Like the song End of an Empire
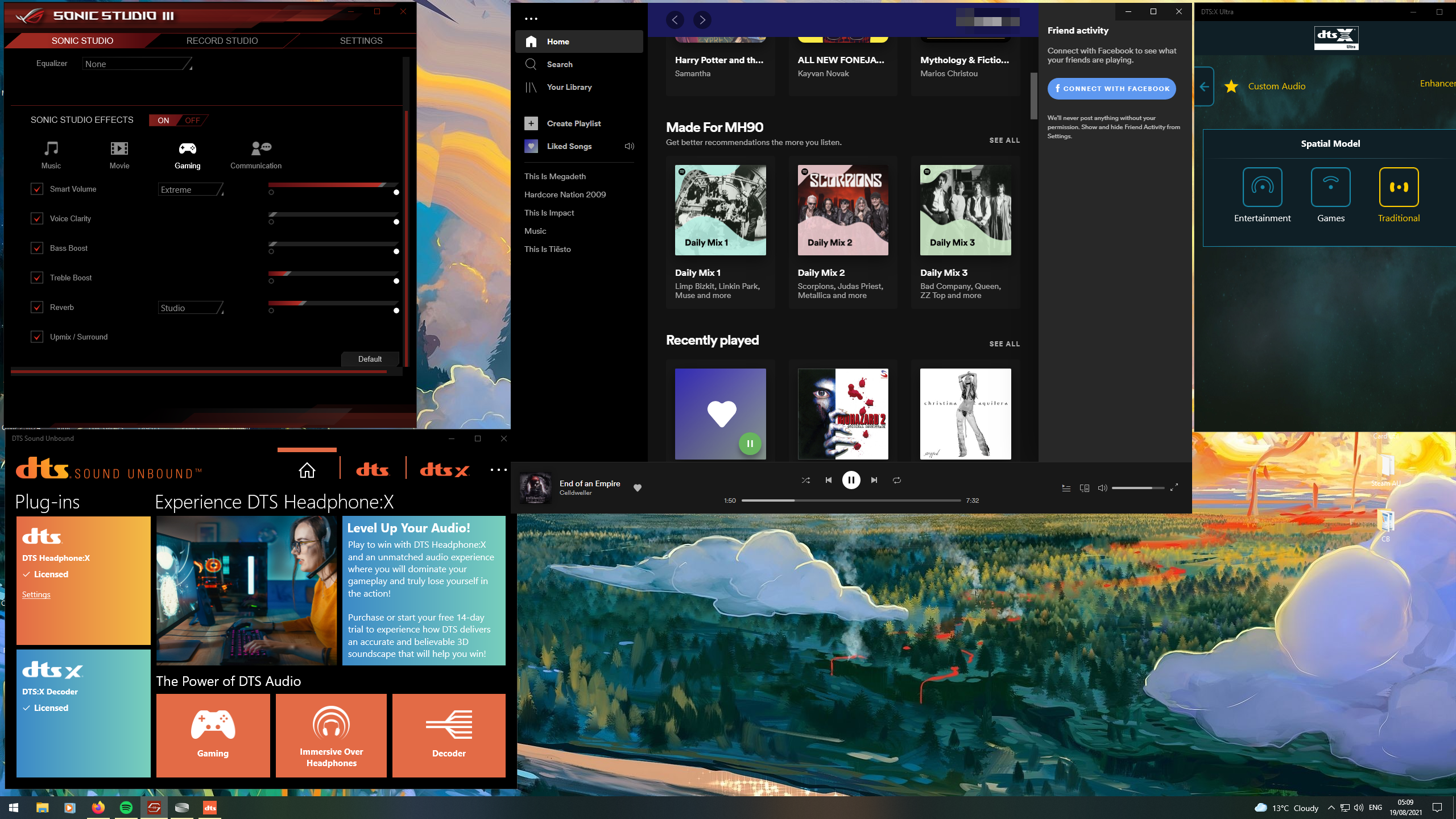This screenshot has width=1456, height=819. tap(638, 487)
